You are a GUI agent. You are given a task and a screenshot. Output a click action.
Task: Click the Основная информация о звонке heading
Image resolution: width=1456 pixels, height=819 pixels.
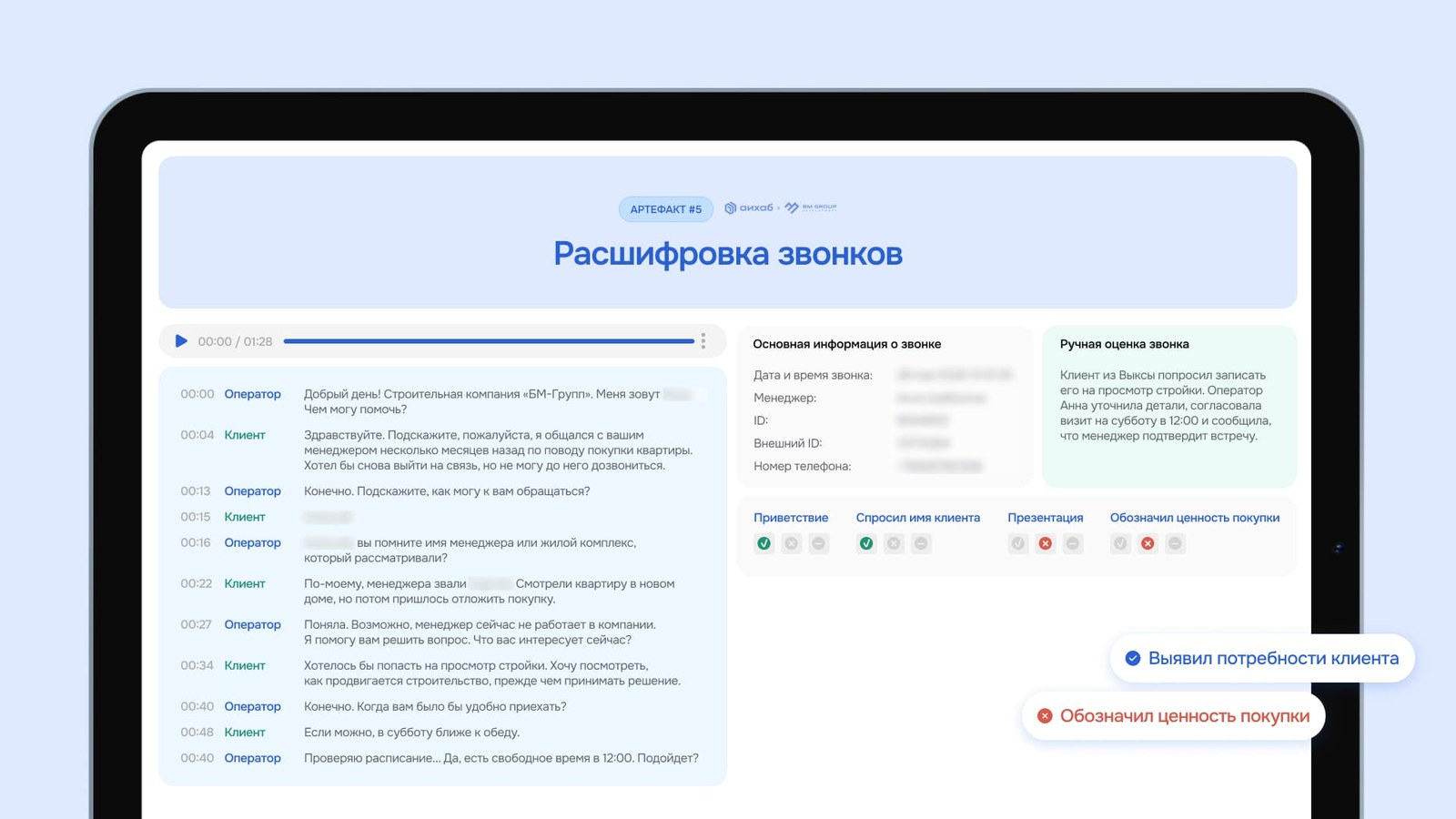coord(846,344)
